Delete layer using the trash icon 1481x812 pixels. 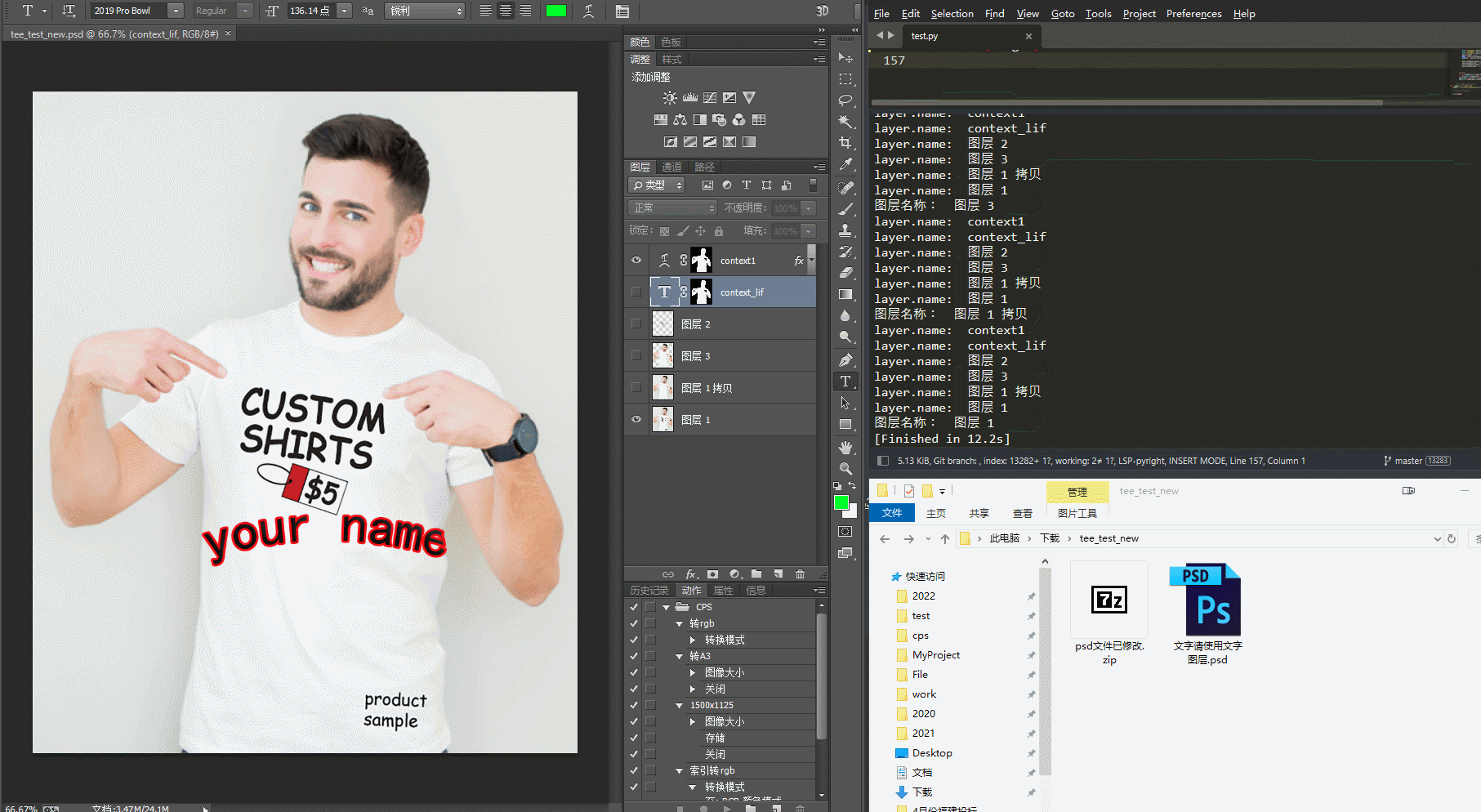(x=800, y=574)
